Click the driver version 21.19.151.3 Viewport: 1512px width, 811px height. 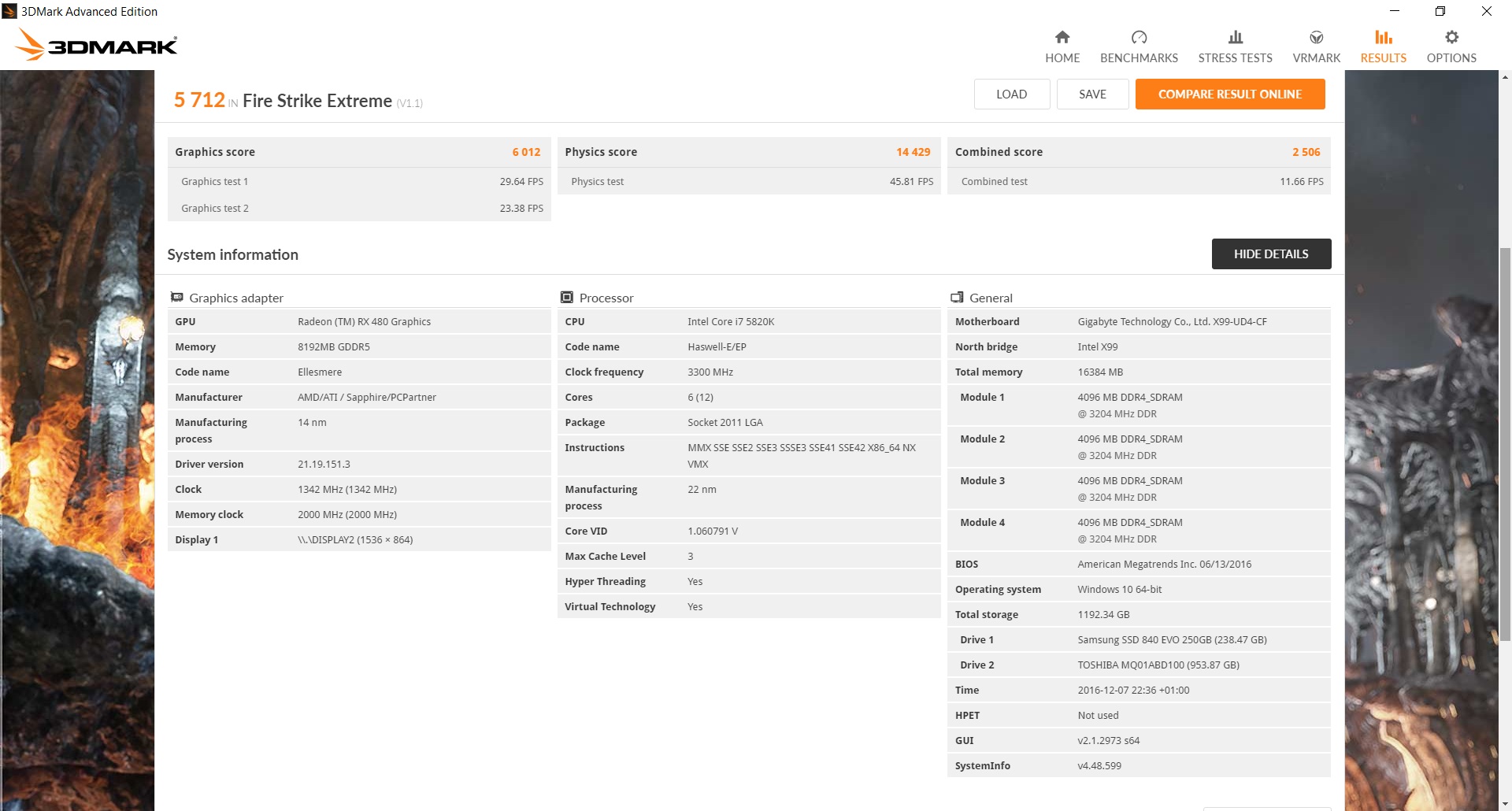tap(324, 464)
